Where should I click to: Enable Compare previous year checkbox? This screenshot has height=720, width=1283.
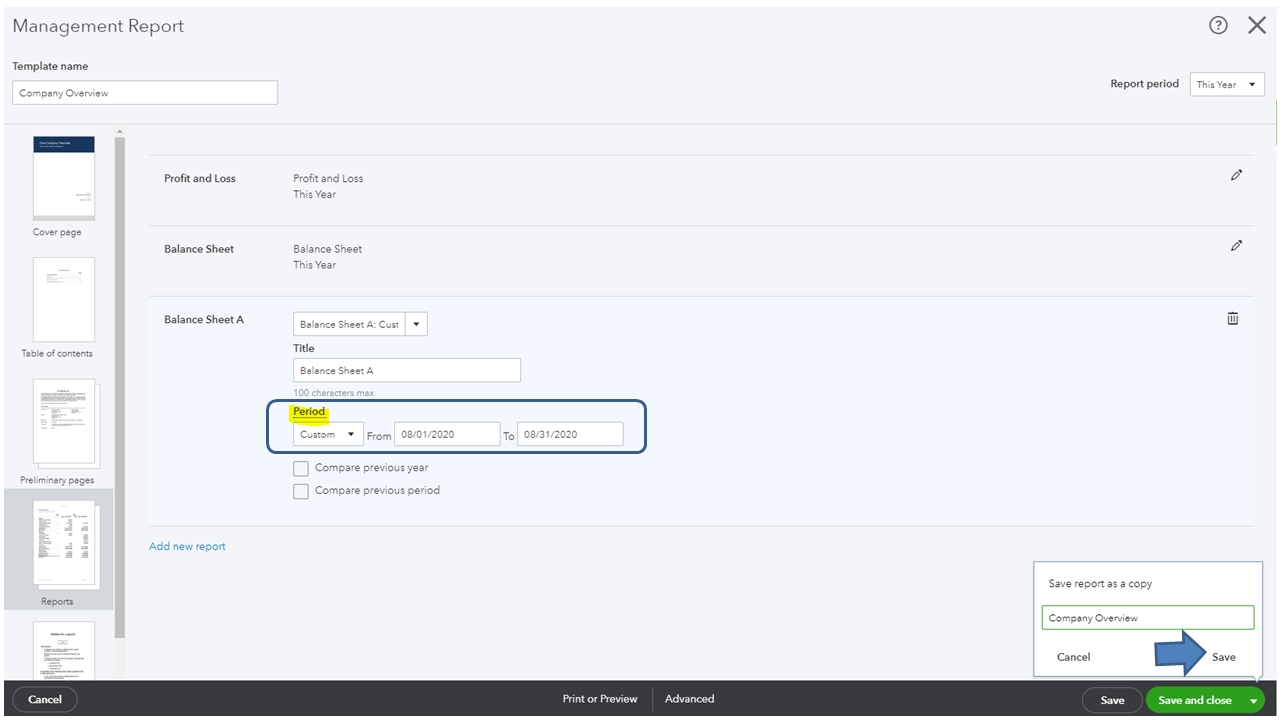[x=301, y=468]
